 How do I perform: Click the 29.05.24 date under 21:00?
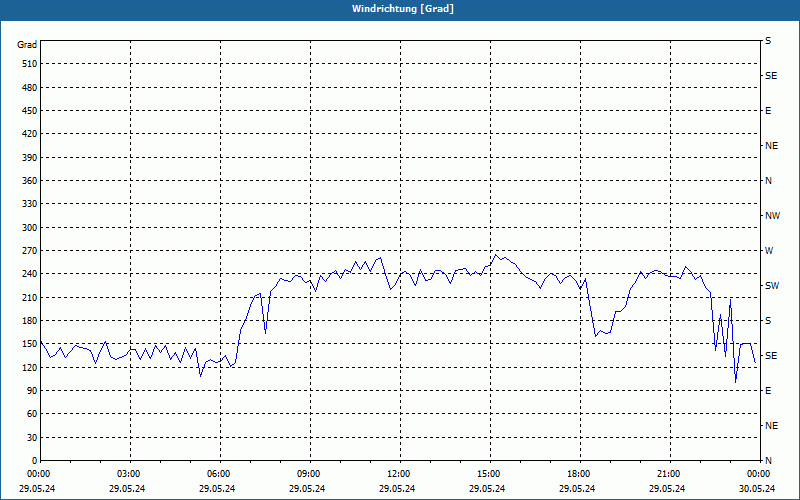click(667, 489)
